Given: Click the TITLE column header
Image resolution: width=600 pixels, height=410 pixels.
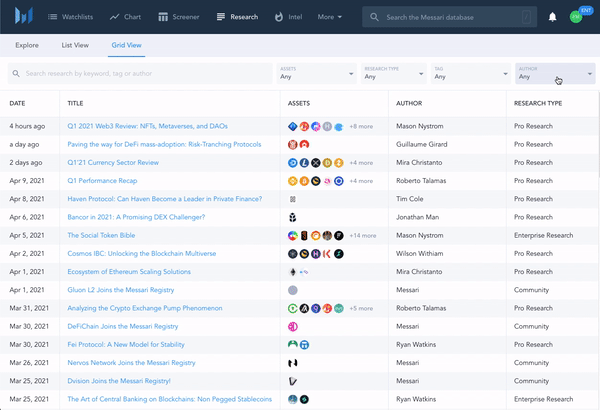Looking at the screenshot, I should 75,103.
